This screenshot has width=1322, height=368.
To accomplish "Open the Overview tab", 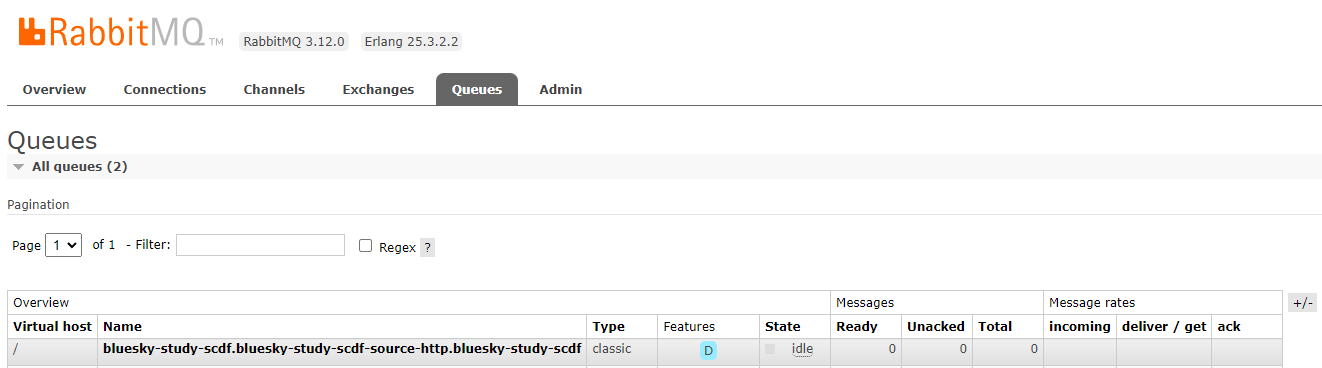I will (54, 89).
